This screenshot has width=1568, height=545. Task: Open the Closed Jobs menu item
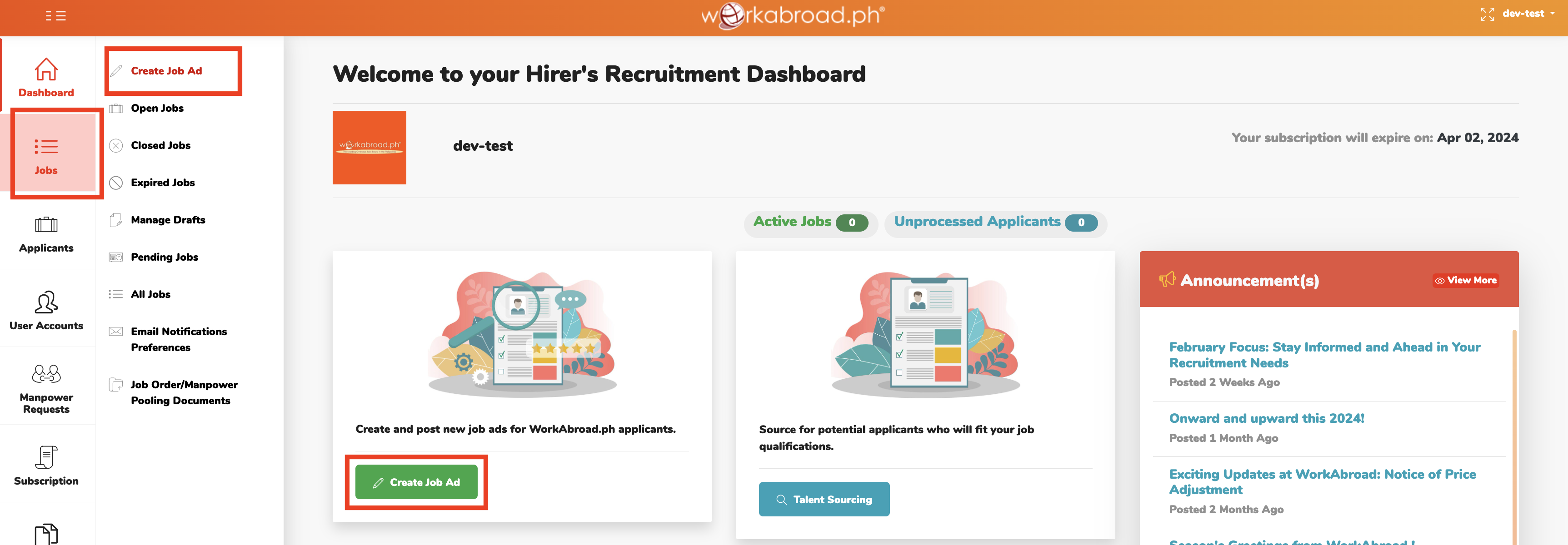[160, 145]
